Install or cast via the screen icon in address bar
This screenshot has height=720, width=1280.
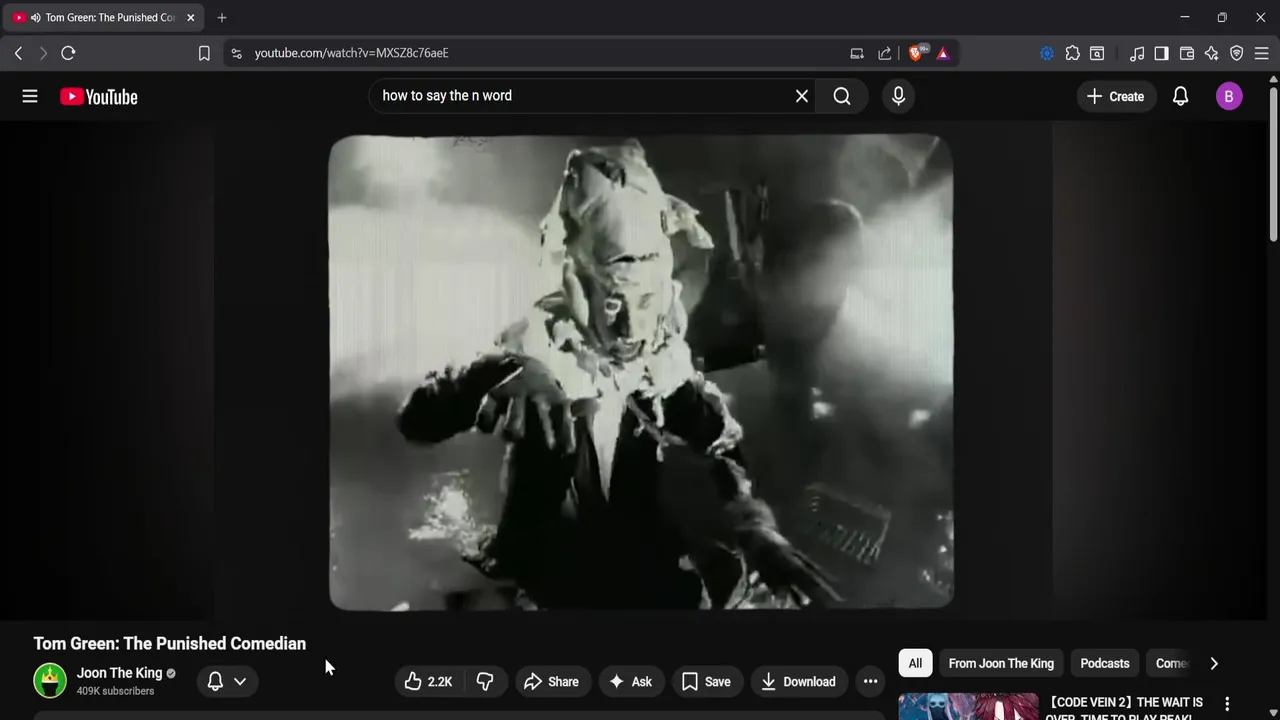pos(857,53)
